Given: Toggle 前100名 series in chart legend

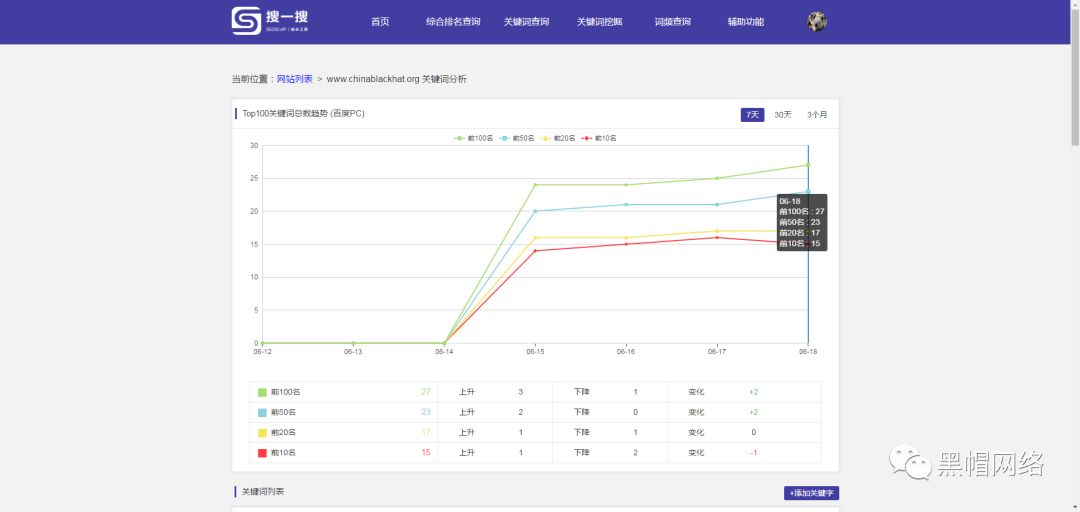Looking at the screenshot, I should (473, 139).
